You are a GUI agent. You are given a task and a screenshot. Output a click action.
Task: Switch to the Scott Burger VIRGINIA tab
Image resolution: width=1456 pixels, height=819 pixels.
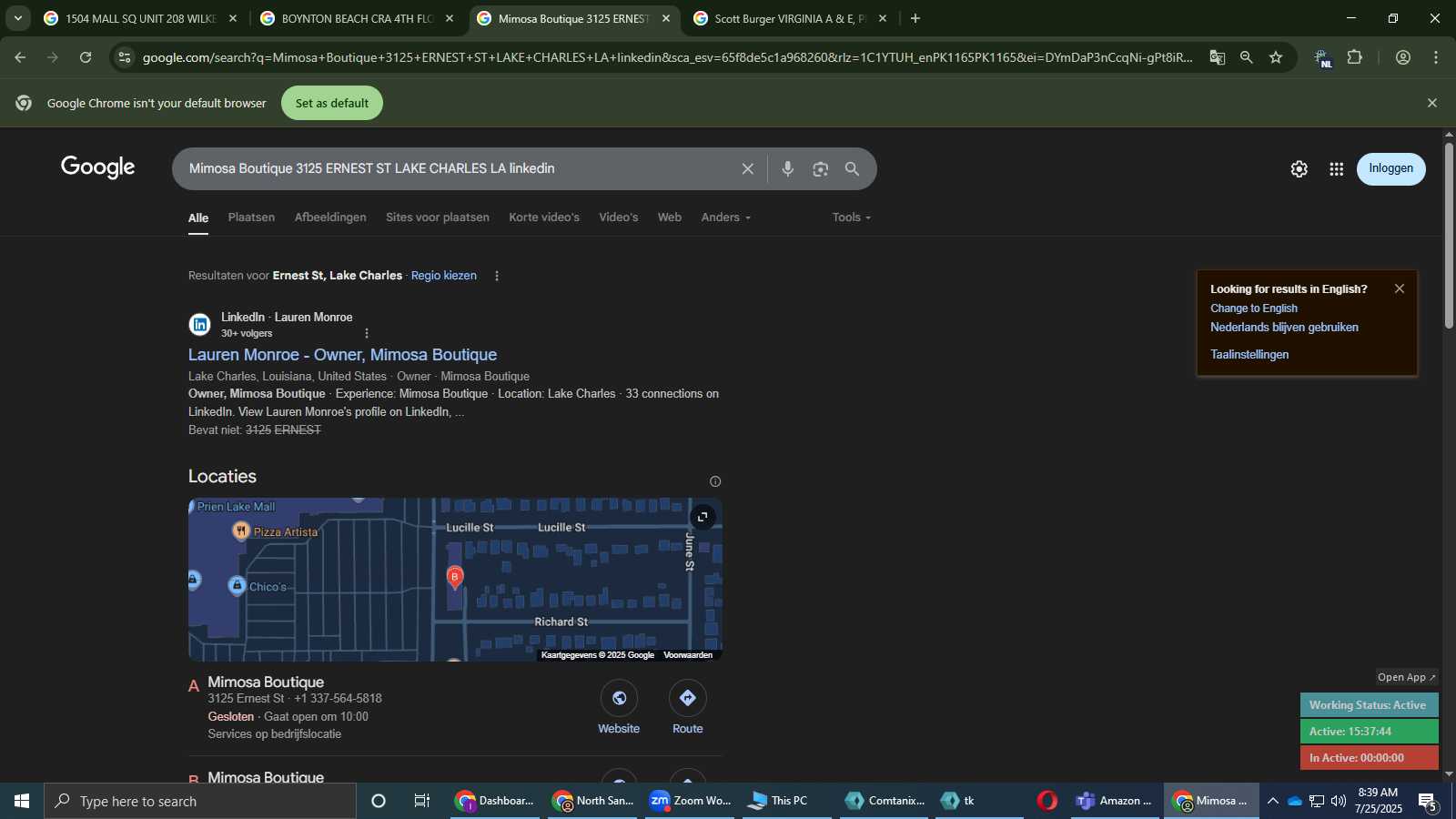[790, 18]
